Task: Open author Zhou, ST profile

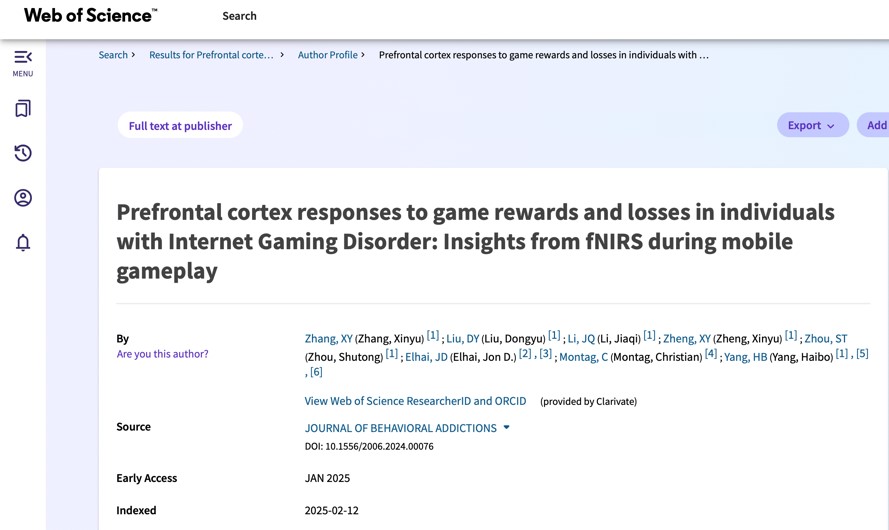Action: (x=826, y=339)
